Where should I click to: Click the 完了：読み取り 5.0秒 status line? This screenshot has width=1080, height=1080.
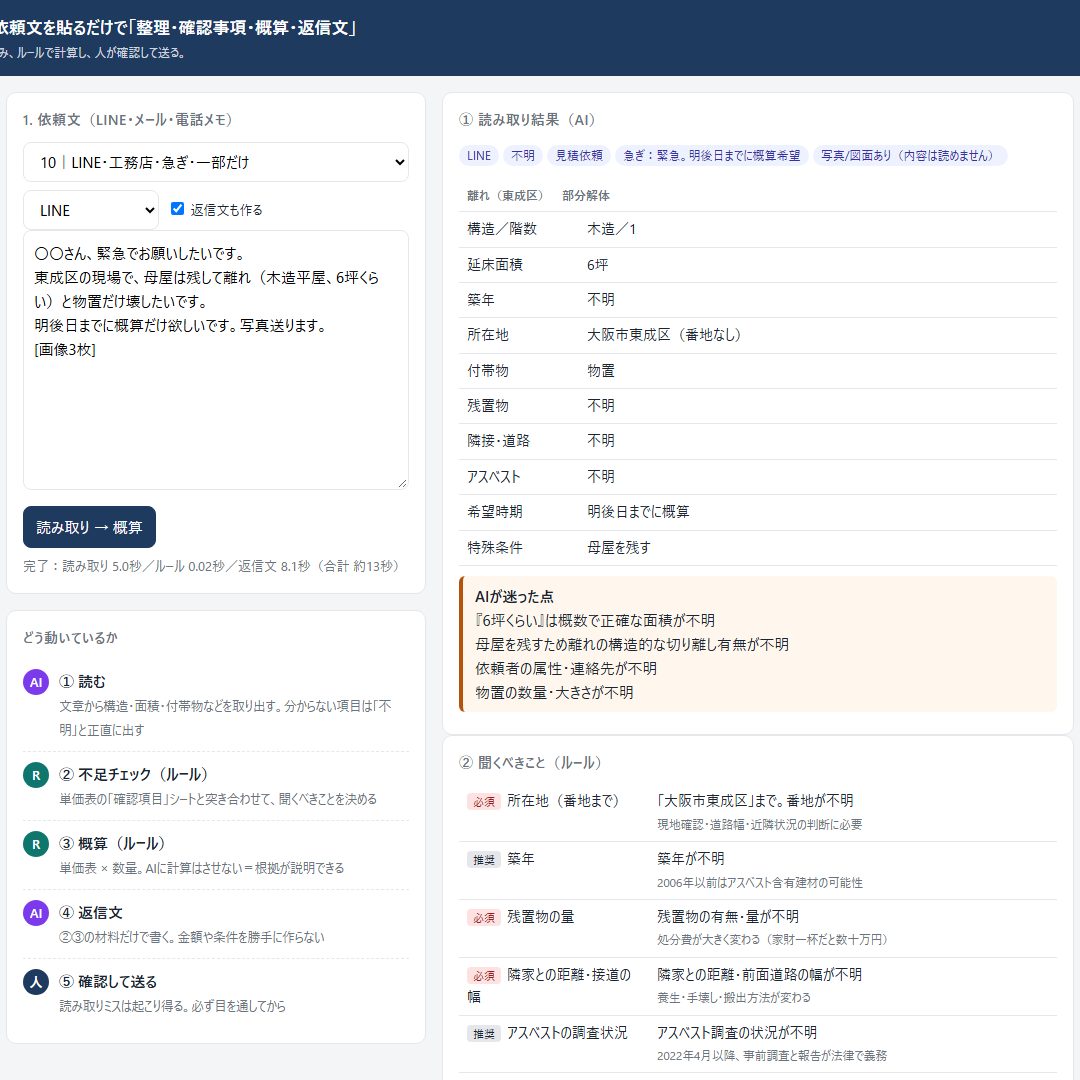(x=213, y=566)
